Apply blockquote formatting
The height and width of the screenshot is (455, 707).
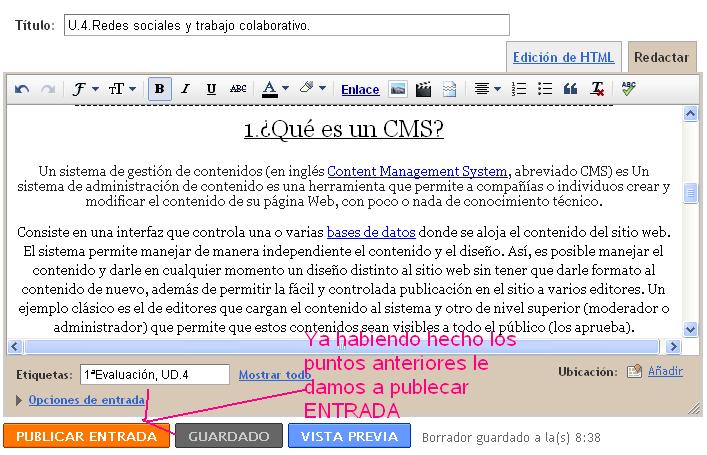click(x=570, y=89)
